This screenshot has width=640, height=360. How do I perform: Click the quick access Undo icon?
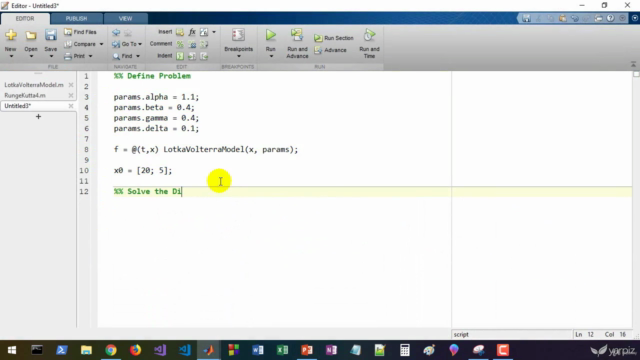tap(575, 18)
